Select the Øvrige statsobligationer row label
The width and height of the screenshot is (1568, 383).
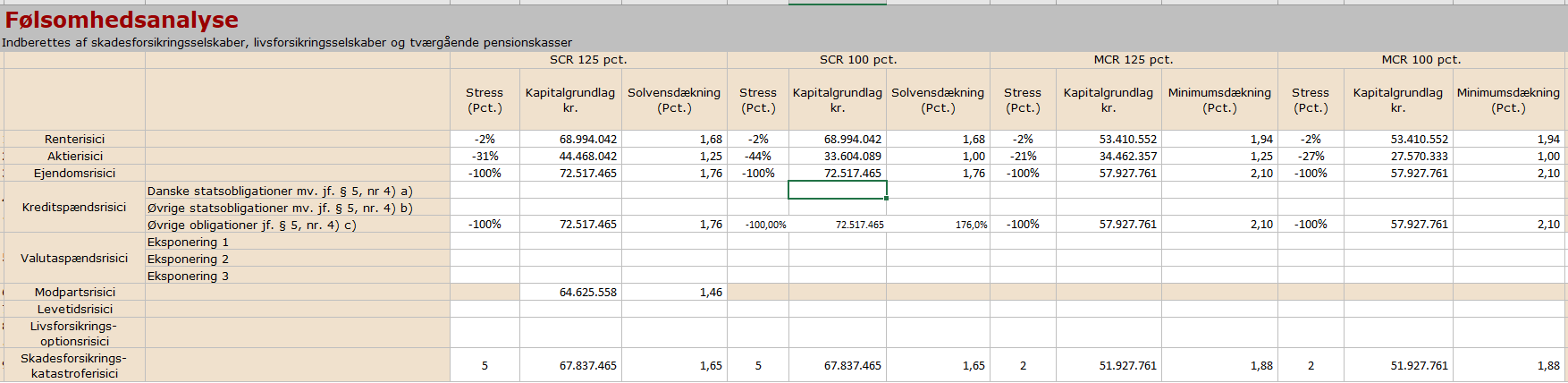click(280, 208)
